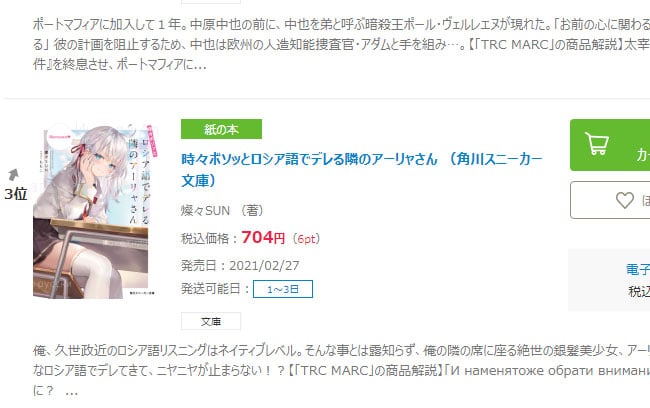Viewport: 650px width, 408px height.
Task: Click the 発送可能日 label
Action: (x=211, y=289)
